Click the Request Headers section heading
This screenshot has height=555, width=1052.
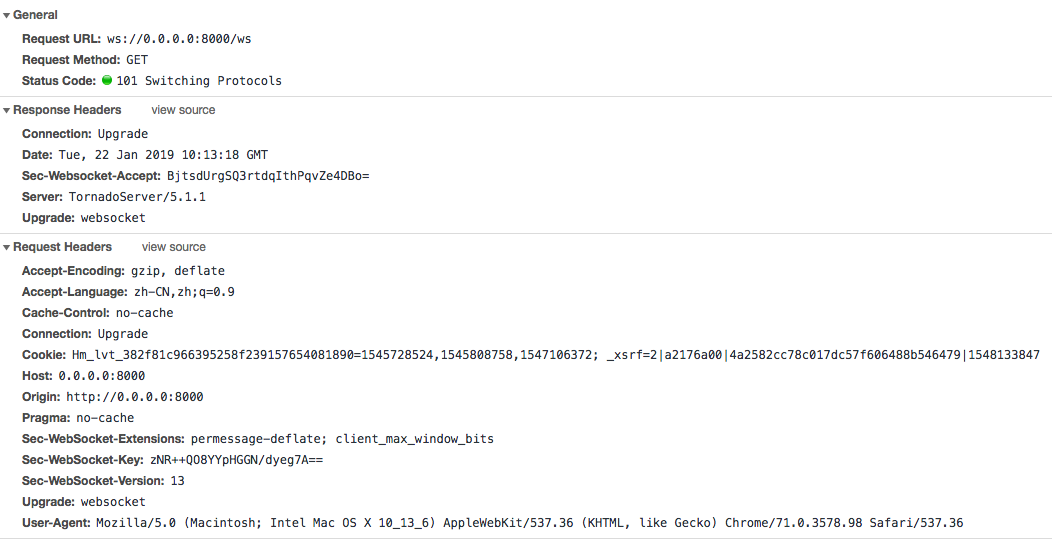click(62, 247)
